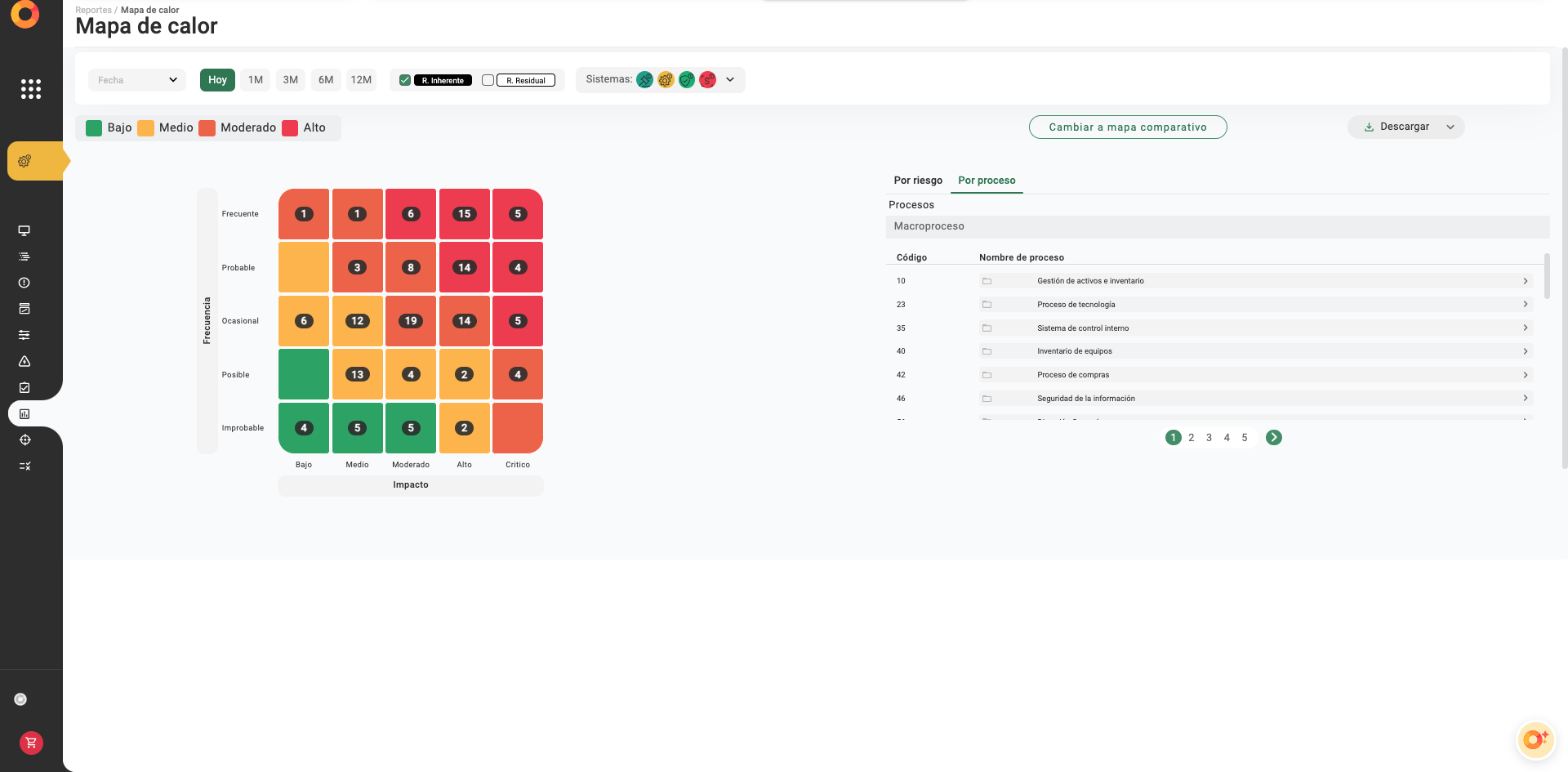Screen dimensions: 1568x772
Task: Uncheck the R. Inherente checkbox
Action: coord(405,80)
